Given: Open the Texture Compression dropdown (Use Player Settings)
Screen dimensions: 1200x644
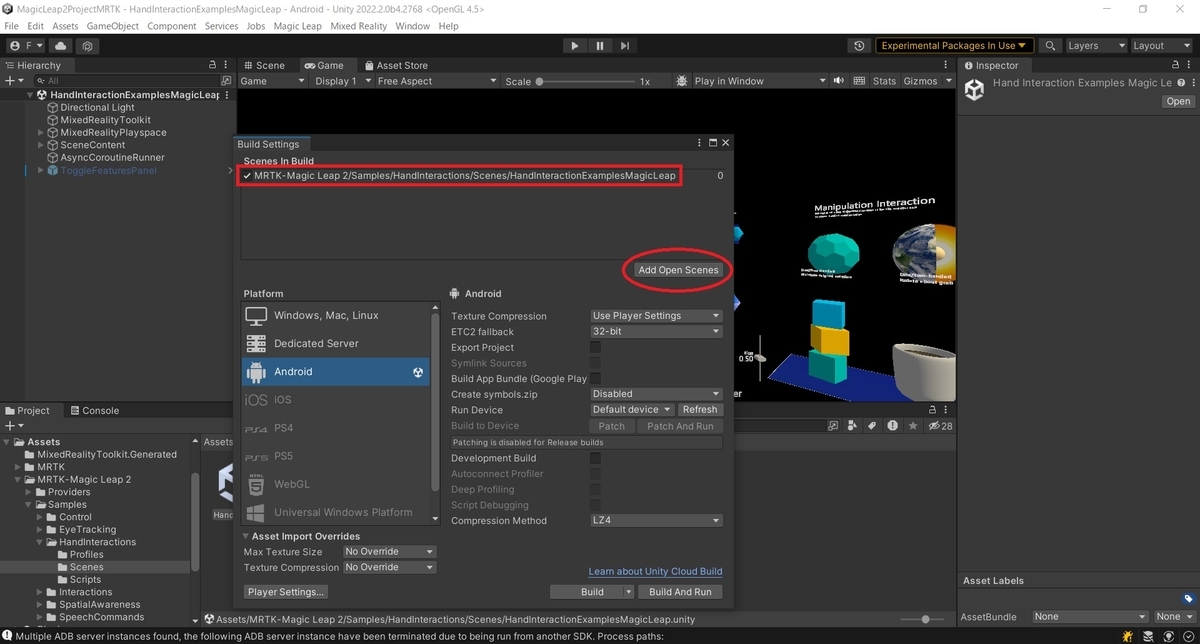Looking at the screenshot, I should coord(656,316).
